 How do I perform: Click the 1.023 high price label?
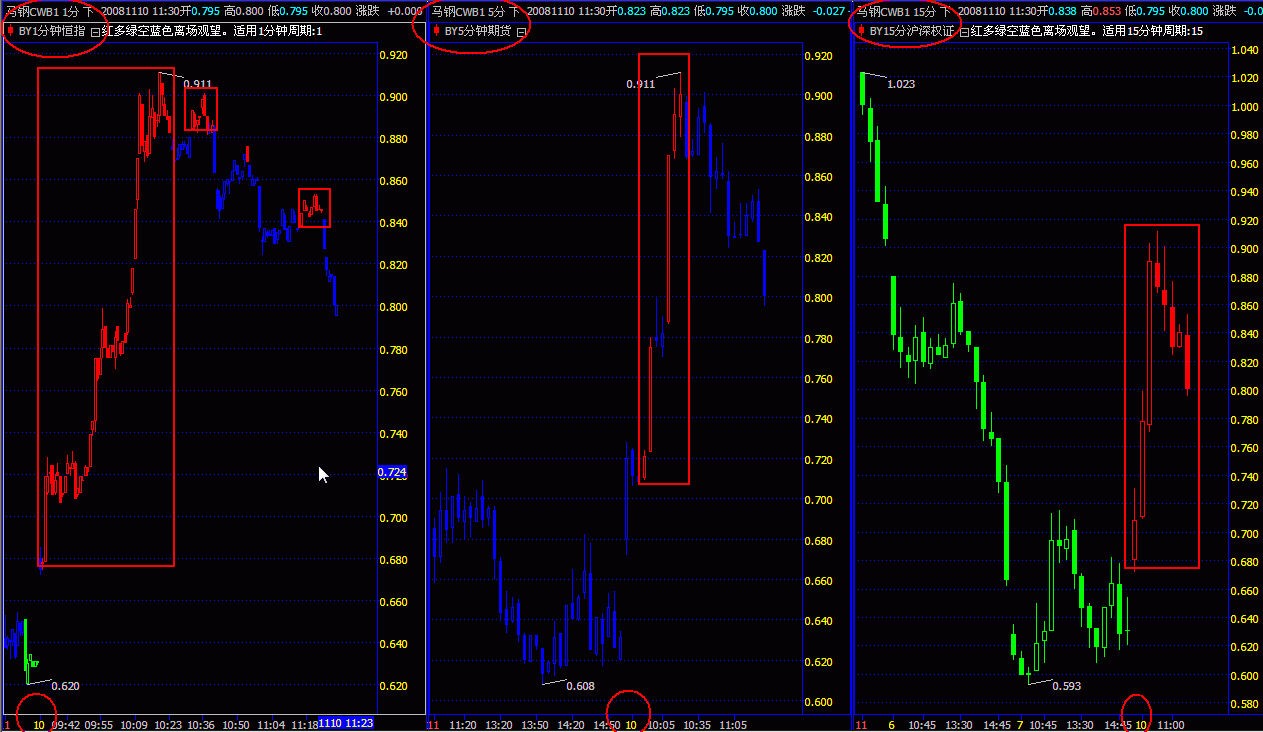[901, 84]
